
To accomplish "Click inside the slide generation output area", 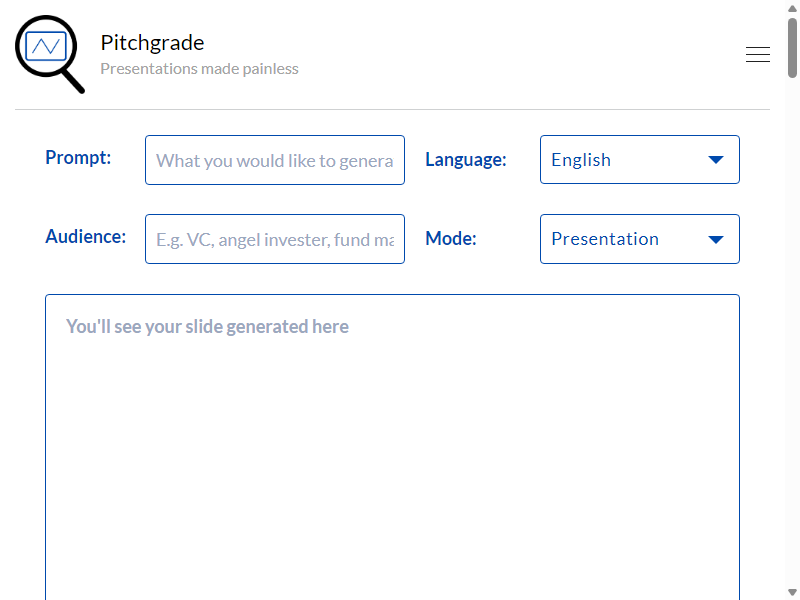I will click(x=392, y=447).
